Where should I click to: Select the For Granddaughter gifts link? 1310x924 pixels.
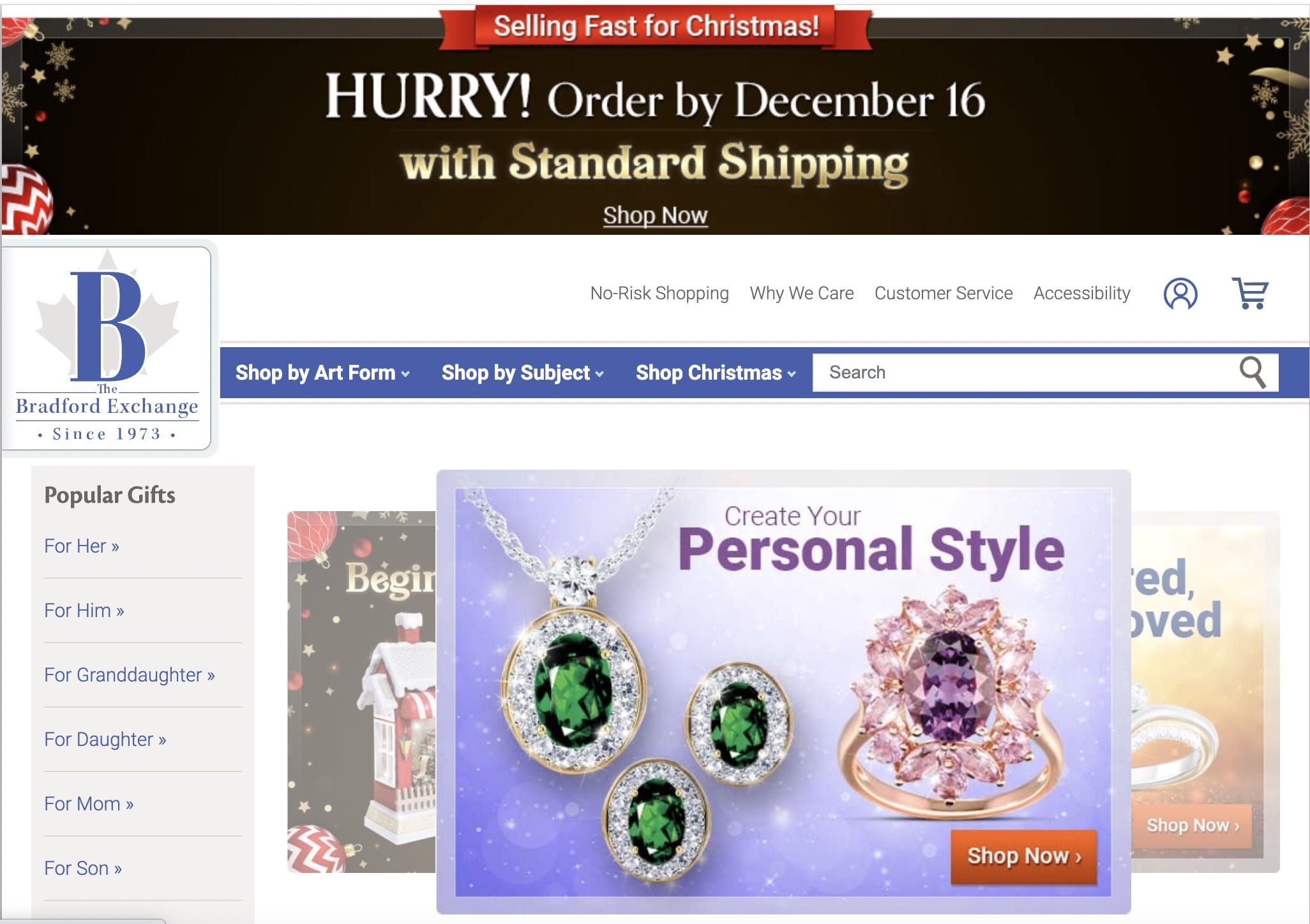point(130,675)
